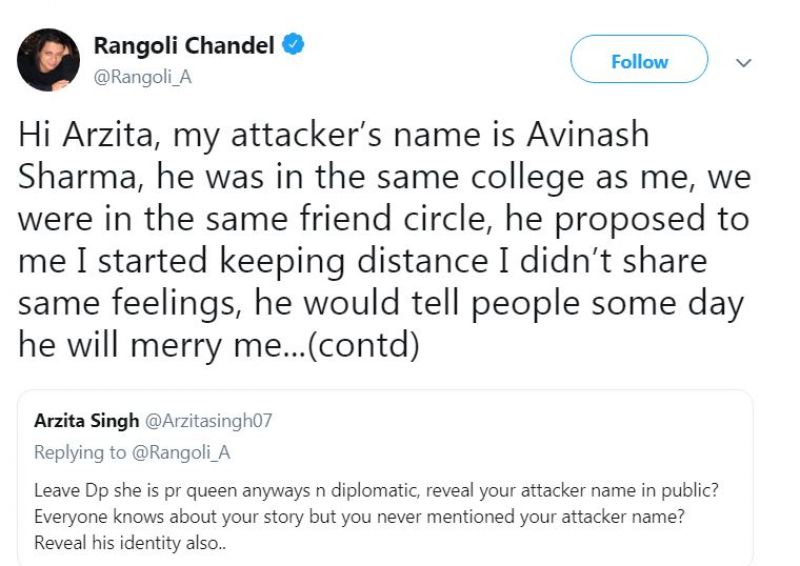The width and height of the screenshot is (800, 566).
Task: Click the Arzita Singh name in quoted tweet
Action: coord(85,420)
